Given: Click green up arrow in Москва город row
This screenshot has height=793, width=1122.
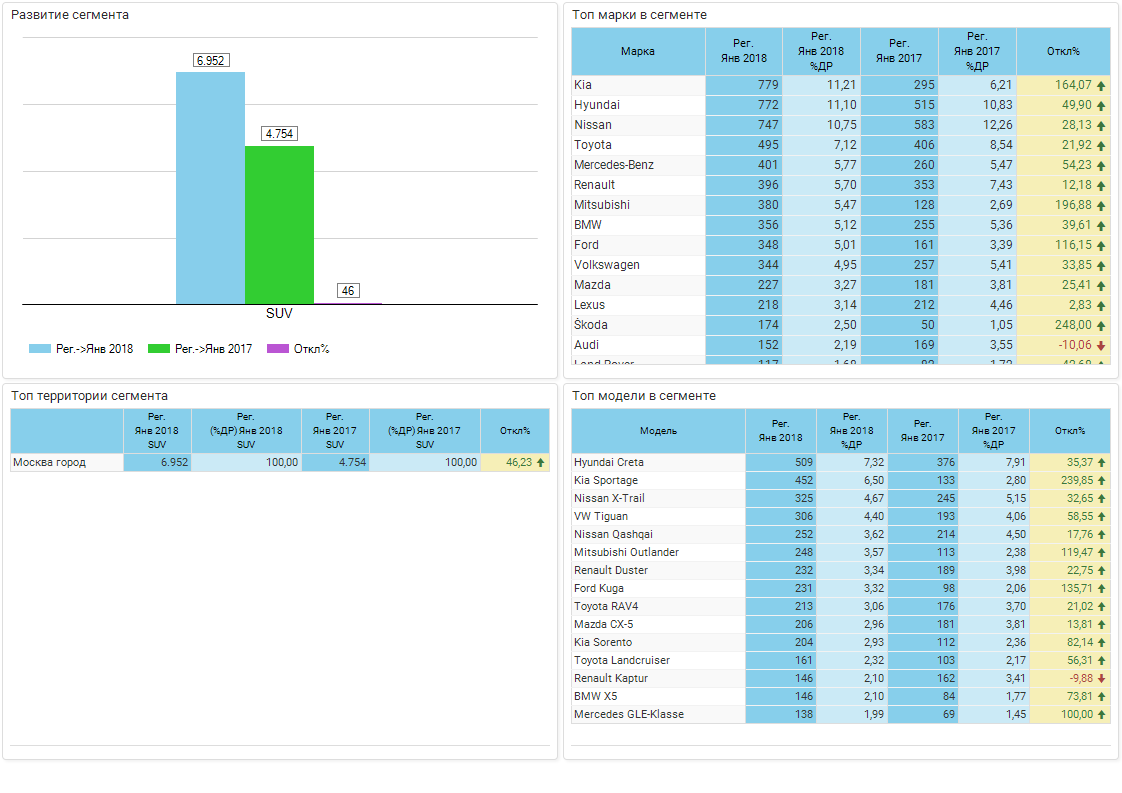Looking at the screenshot, I should [x=541, y=462].
